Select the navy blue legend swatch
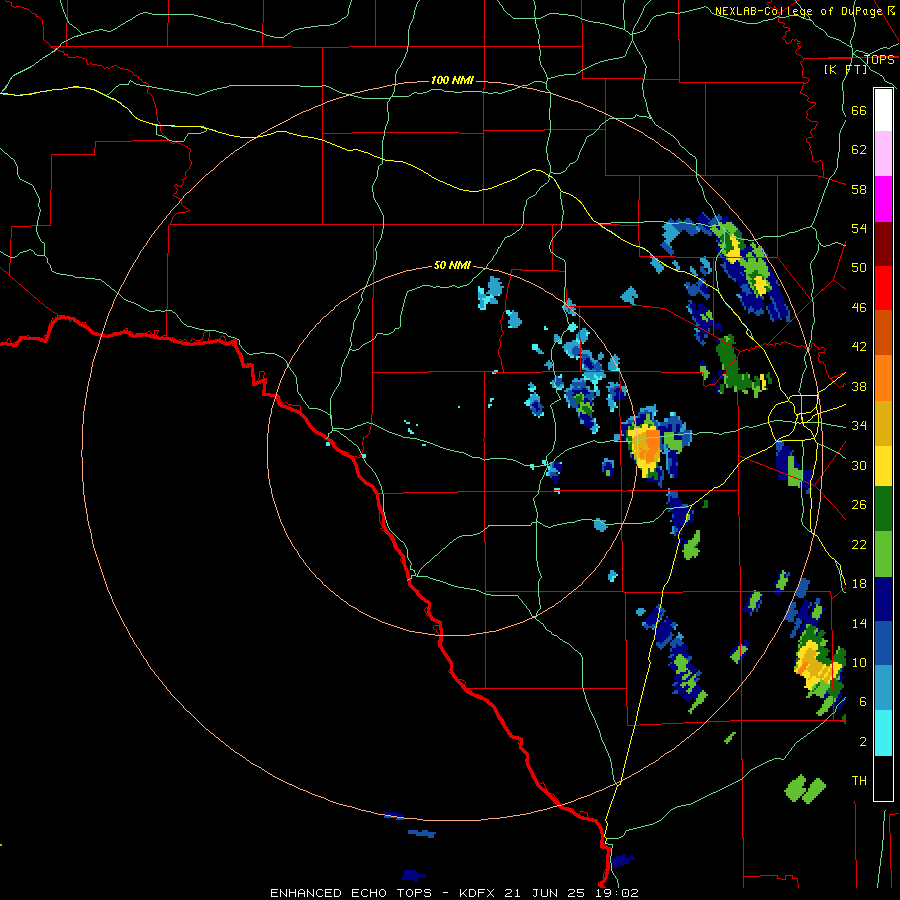The width and height of the screenshot is (900, 900). tap(883, 599)
